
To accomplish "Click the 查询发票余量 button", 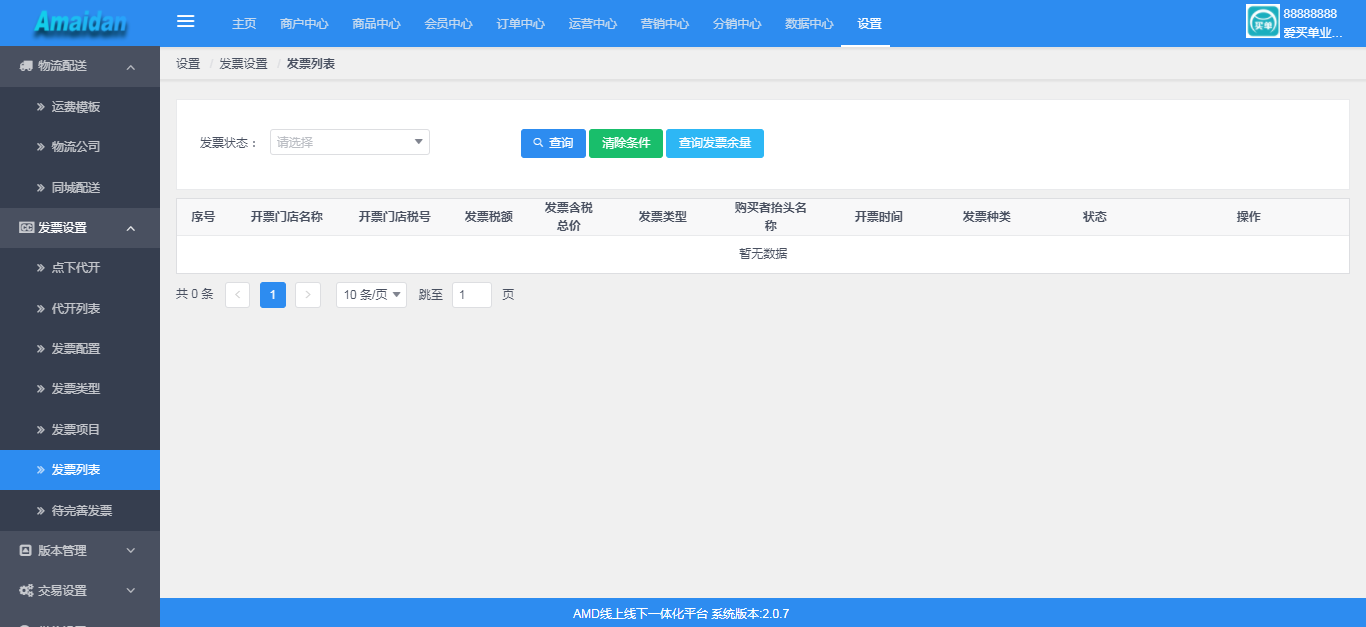I will [x=715, y=143].
